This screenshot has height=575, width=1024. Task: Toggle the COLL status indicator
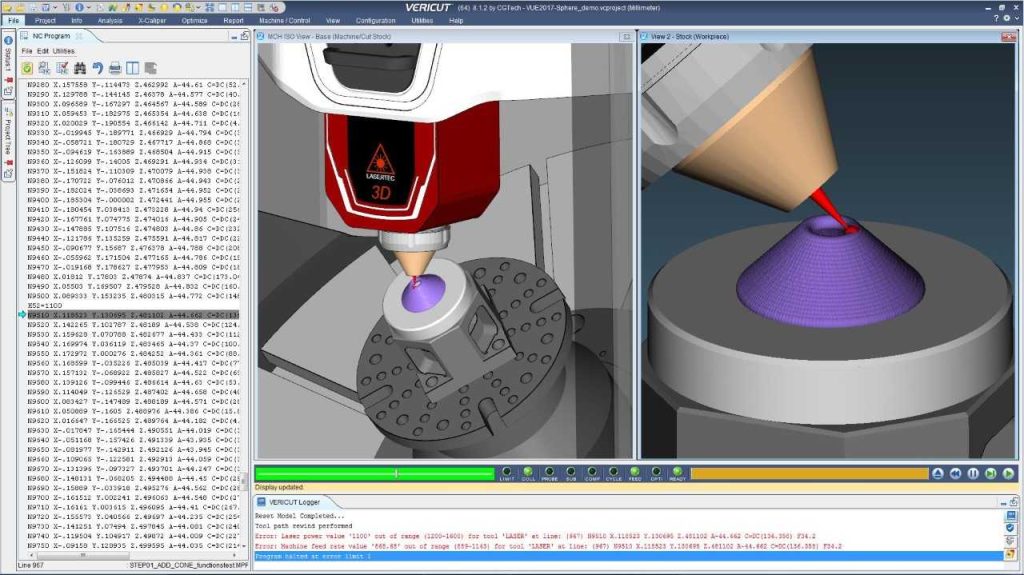coord(527,471)
